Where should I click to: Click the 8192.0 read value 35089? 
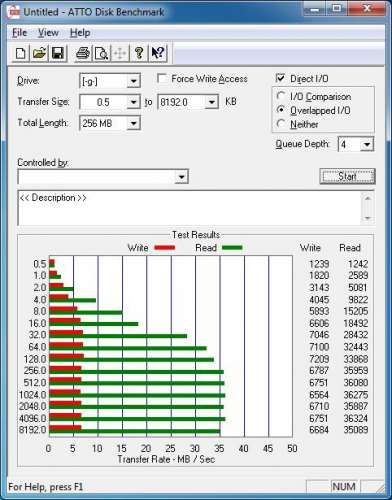pyautogui.click(x=356, y=430)
